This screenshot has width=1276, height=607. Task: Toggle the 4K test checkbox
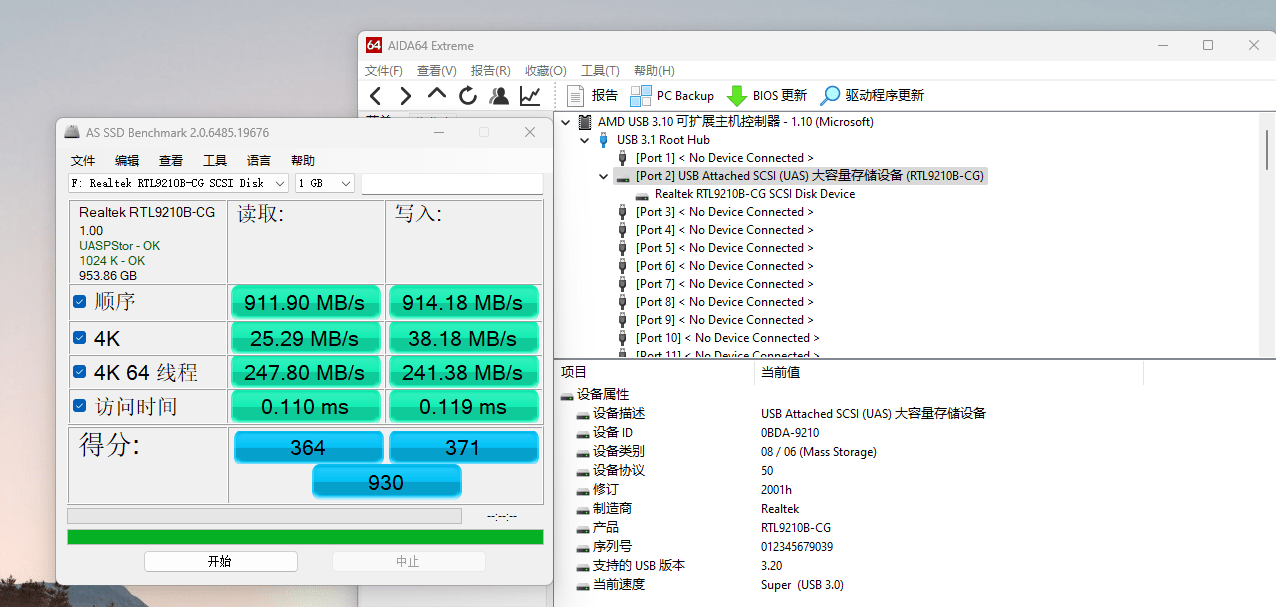(80, 338)
